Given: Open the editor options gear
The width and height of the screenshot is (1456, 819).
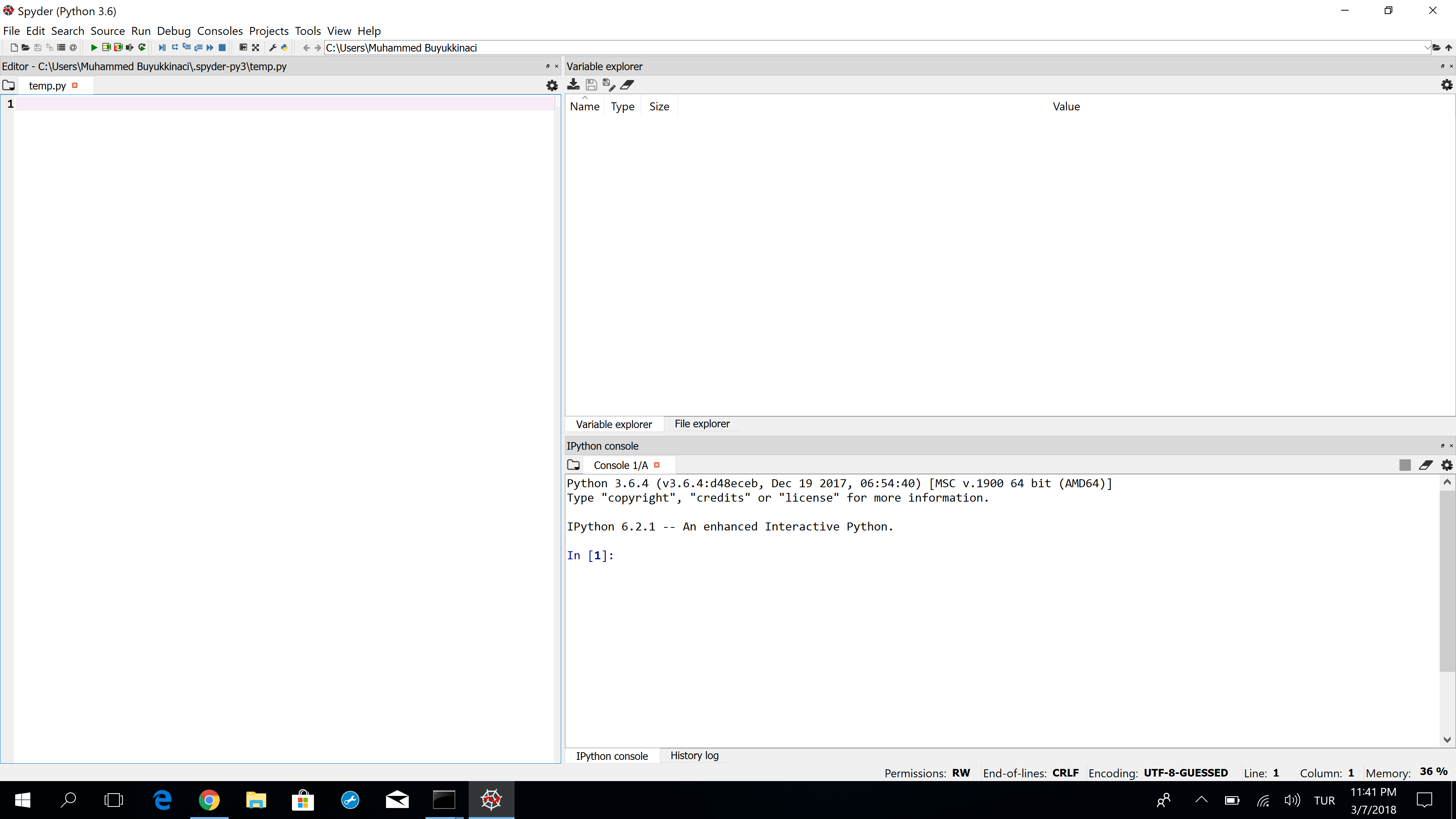Looking at the screenshot, I should pos(552,86).
